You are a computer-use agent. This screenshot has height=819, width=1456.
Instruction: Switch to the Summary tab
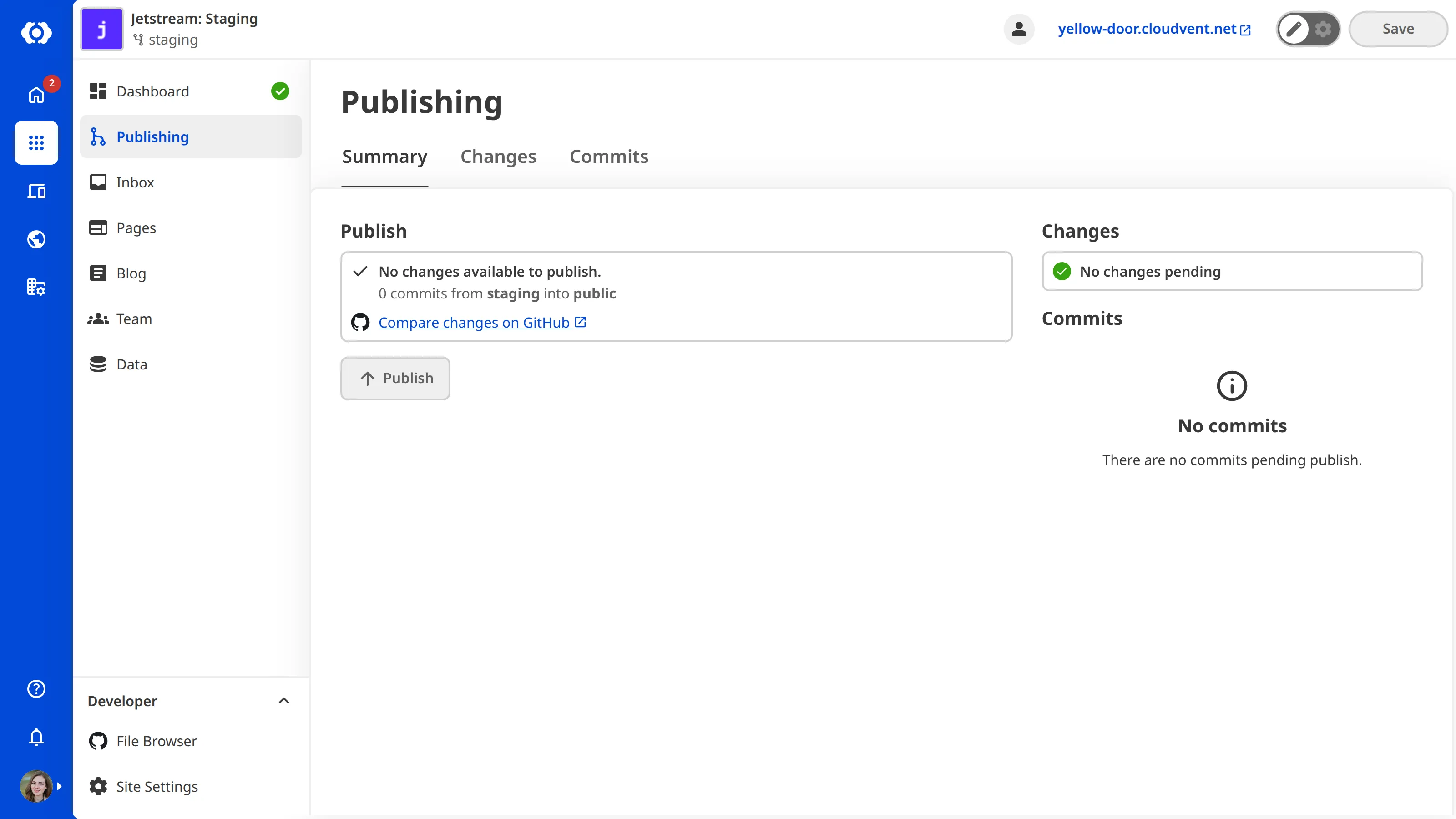point(384,157)
